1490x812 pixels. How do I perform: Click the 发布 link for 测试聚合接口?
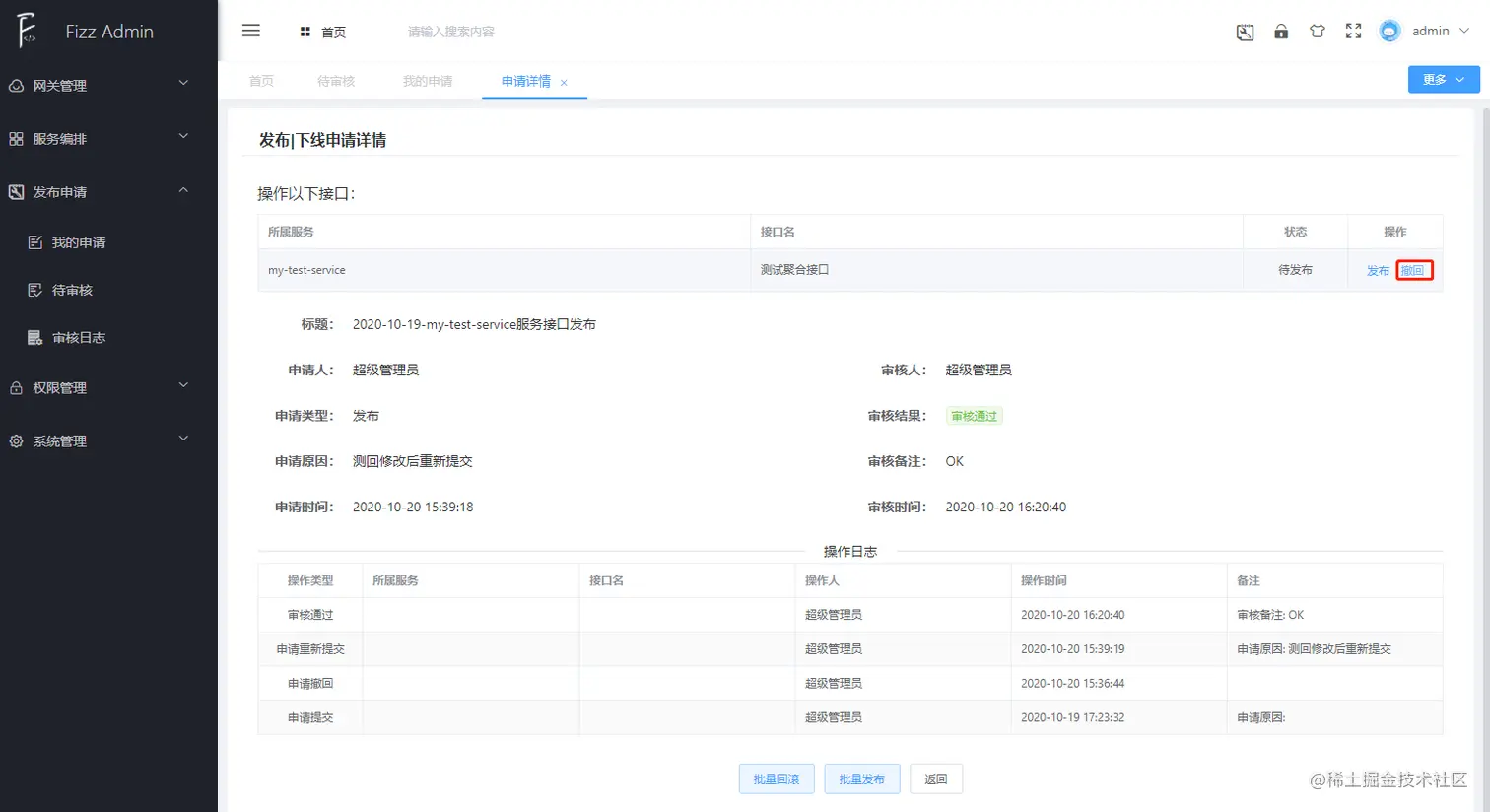click(1378, 271)
